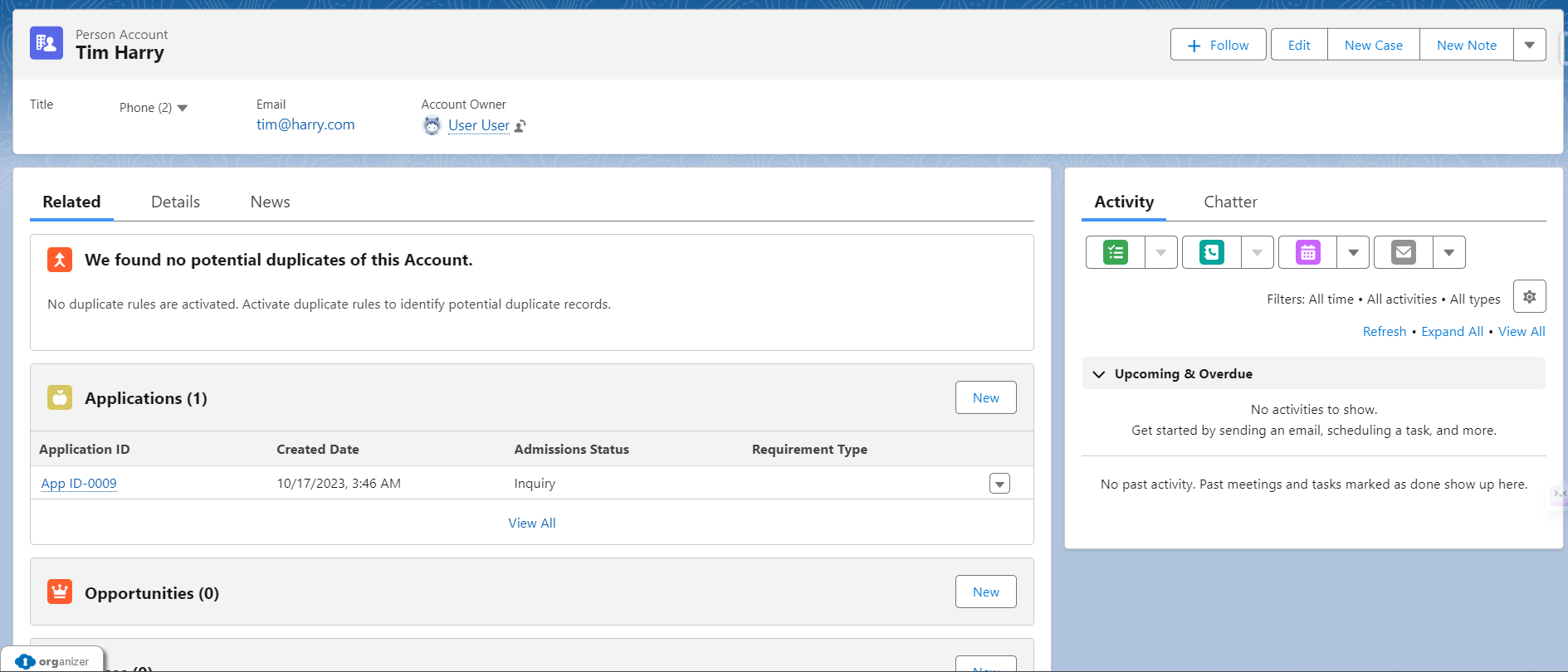Open the App ID-0009 link
The width and height of the screenshot is (1568, 672).
tap(79, 484)
